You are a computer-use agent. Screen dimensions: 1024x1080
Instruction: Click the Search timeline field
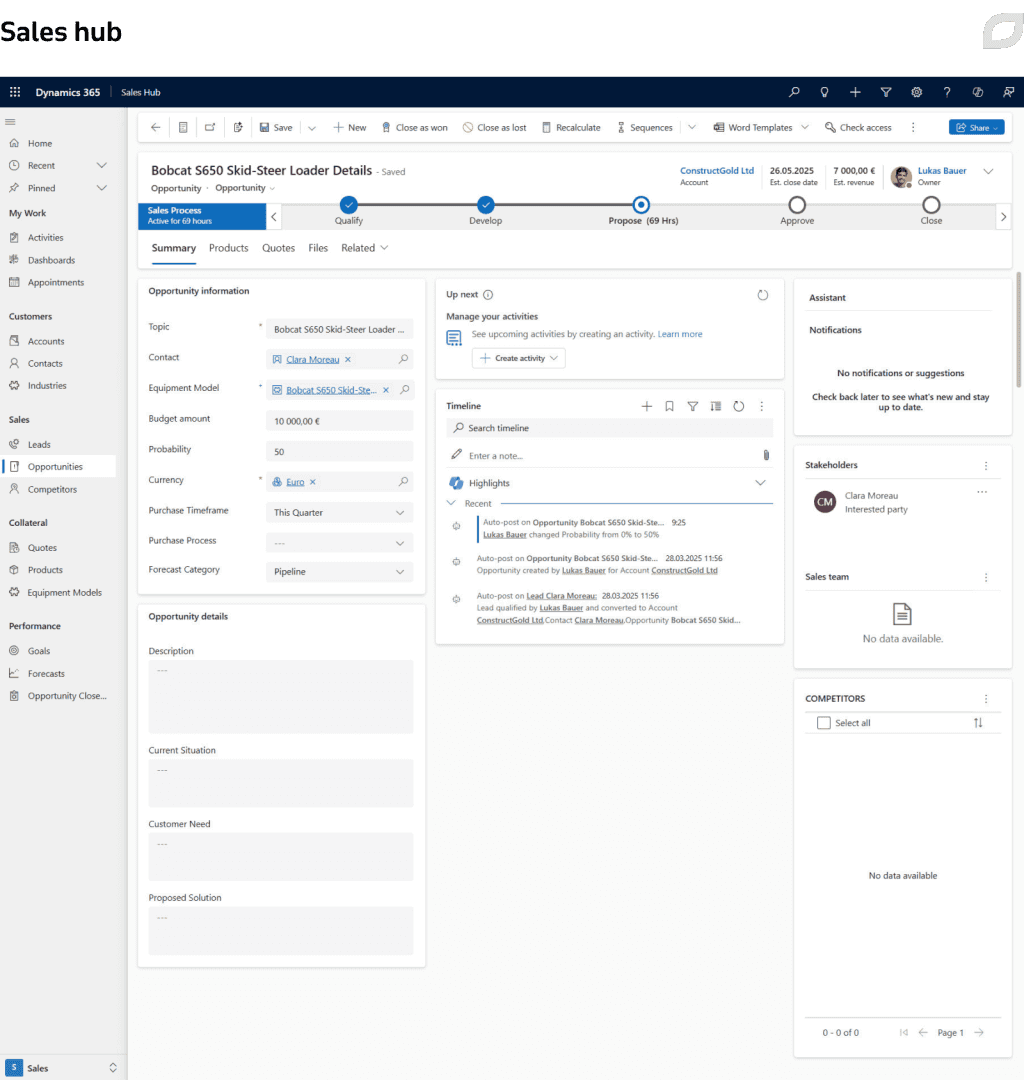click(609, 428)
